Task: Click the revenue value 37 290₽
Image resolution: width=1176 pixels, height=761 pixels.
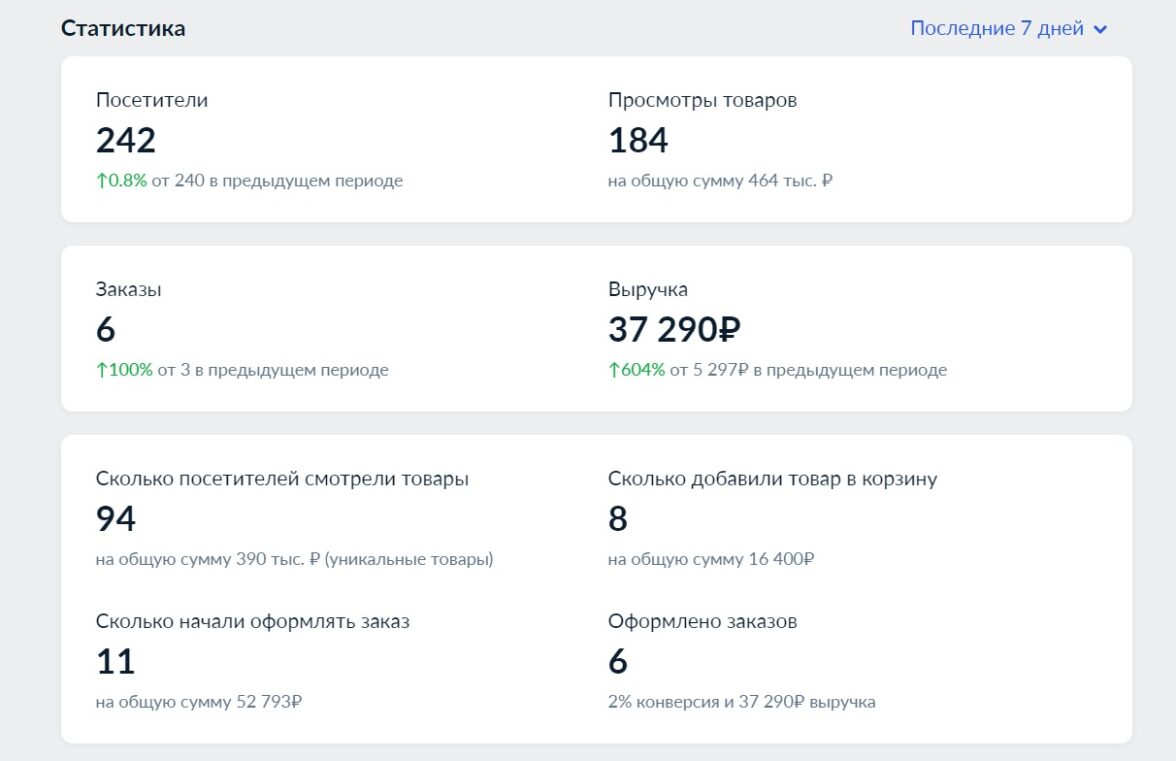Action: tap(674, 330)
